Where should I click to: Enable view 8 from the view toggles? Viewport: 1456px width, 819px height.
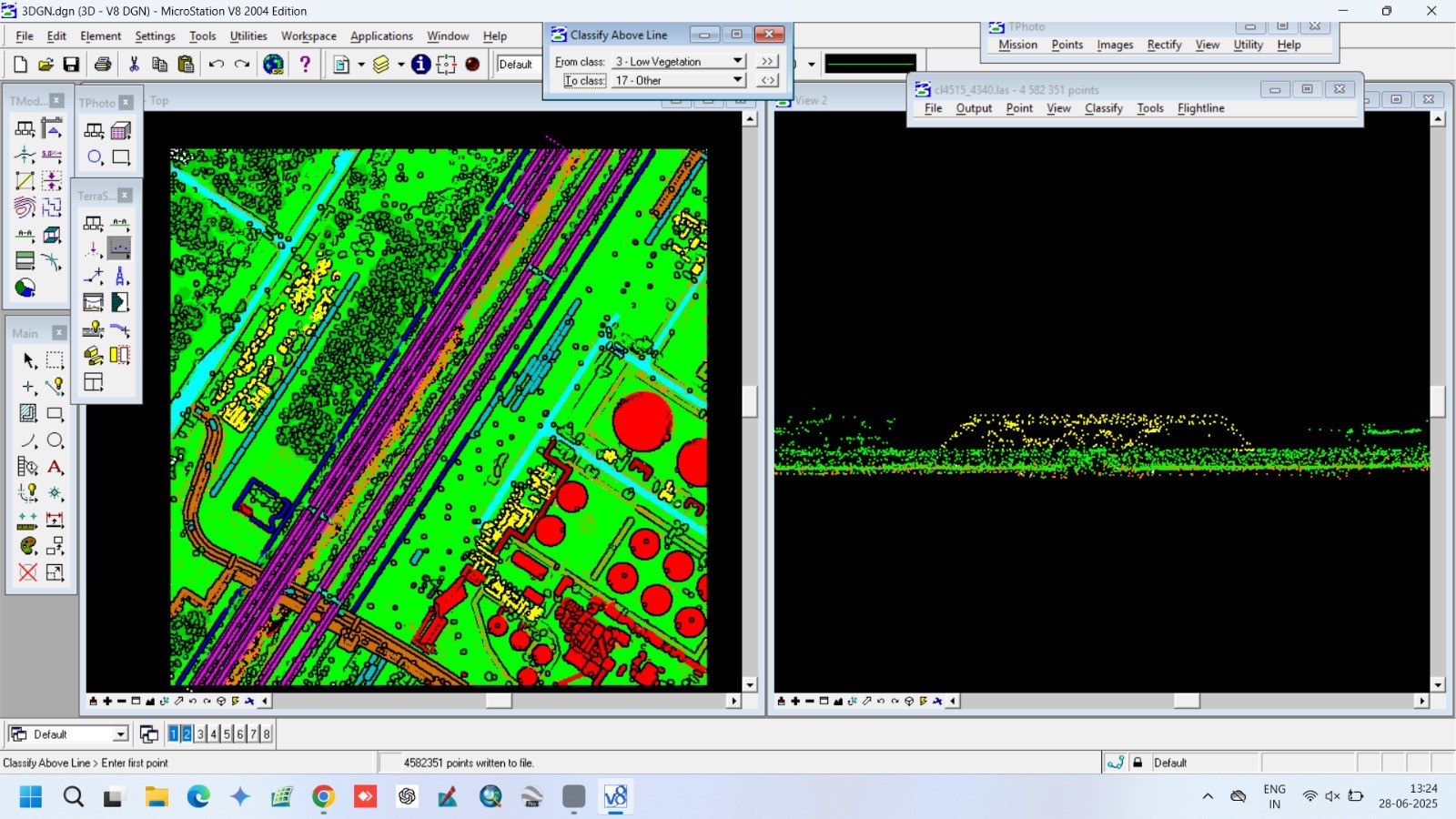click(265, 733)
